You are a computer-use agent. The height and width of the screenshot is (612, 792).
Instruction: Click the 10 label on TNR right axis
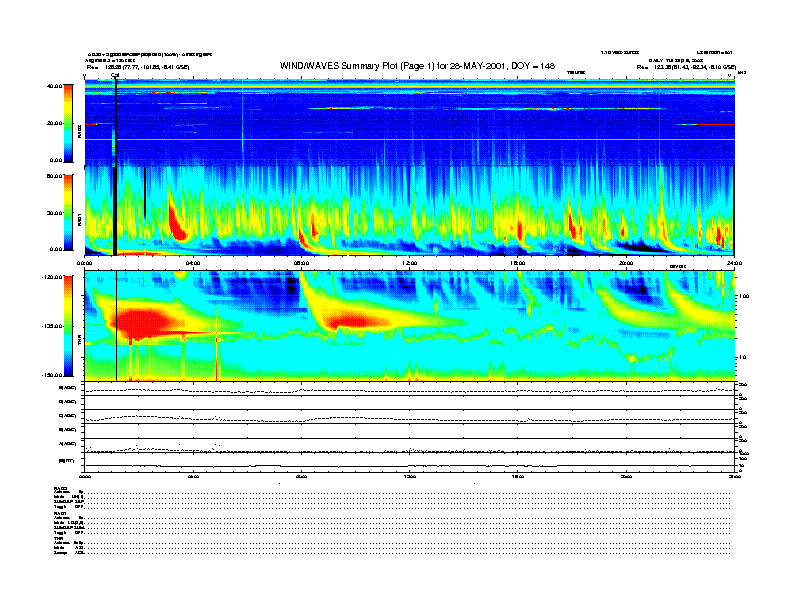[x=743, y=358]
